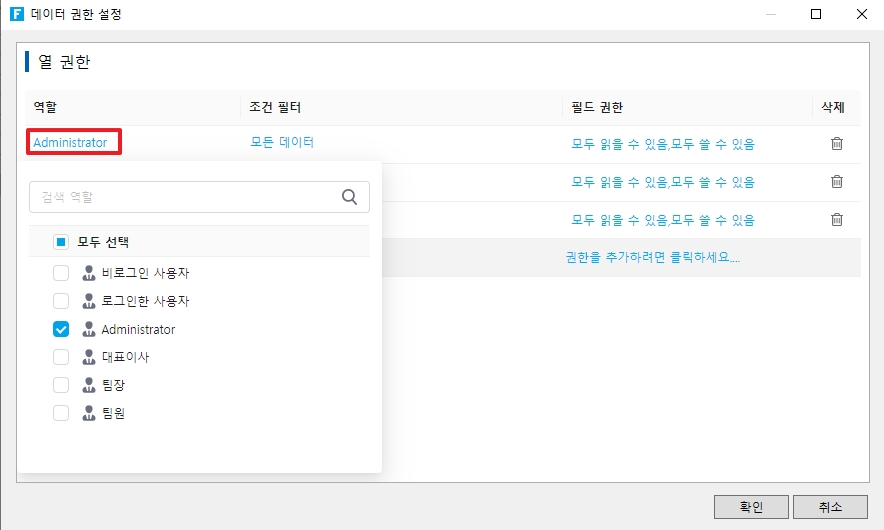884x530 pixels.
Task: Uncheck the Administrator role checkbox
Action: coord(61,329)
